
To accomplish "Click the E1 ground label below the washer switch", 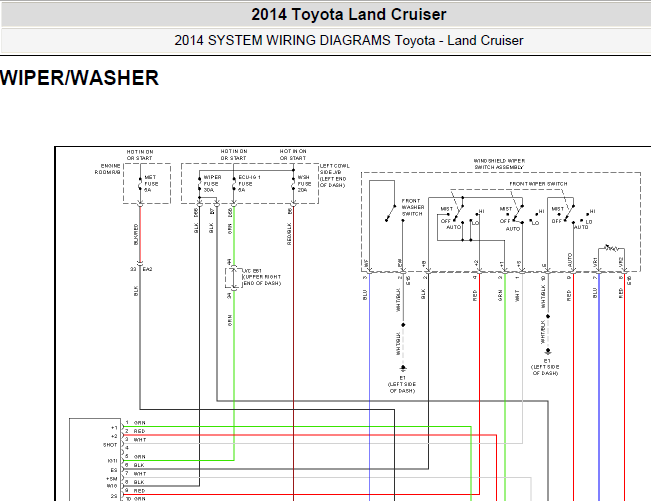I will click(402, 384).
